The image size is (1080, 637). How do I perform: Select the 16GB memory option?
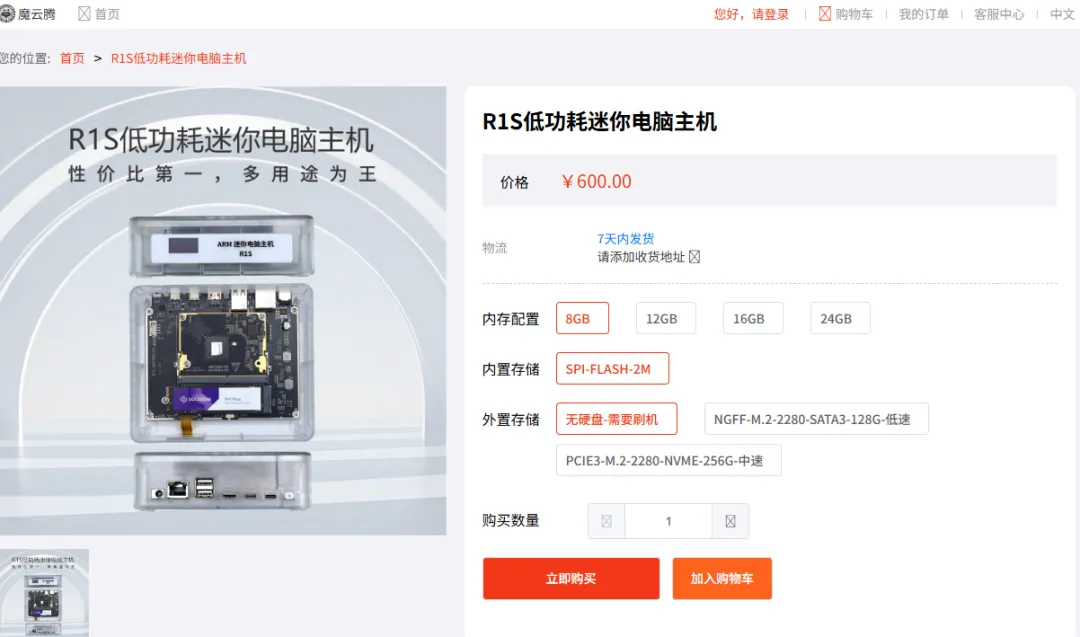coord(753,319)
